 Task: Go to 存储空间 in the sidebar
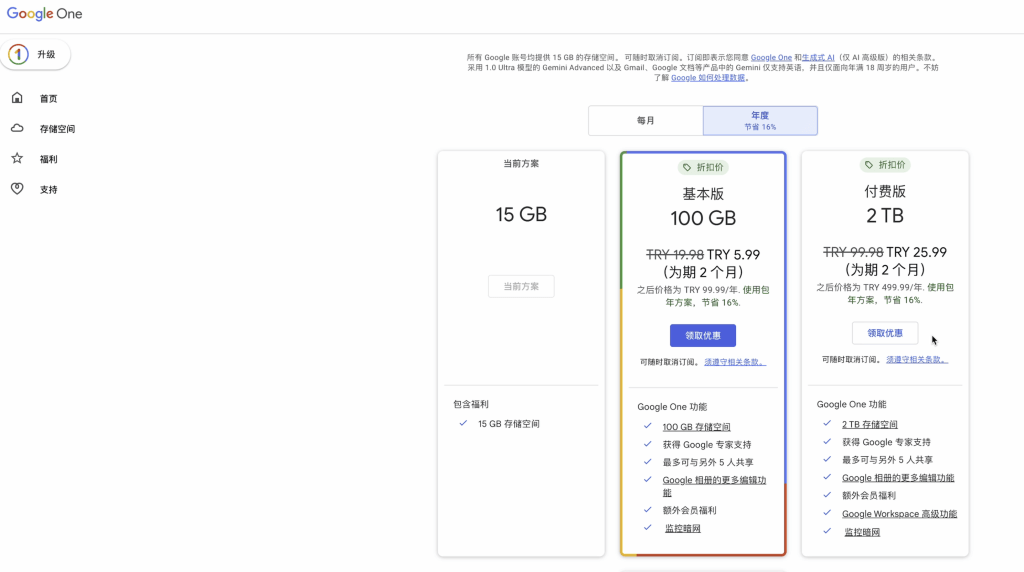(57, 129)
